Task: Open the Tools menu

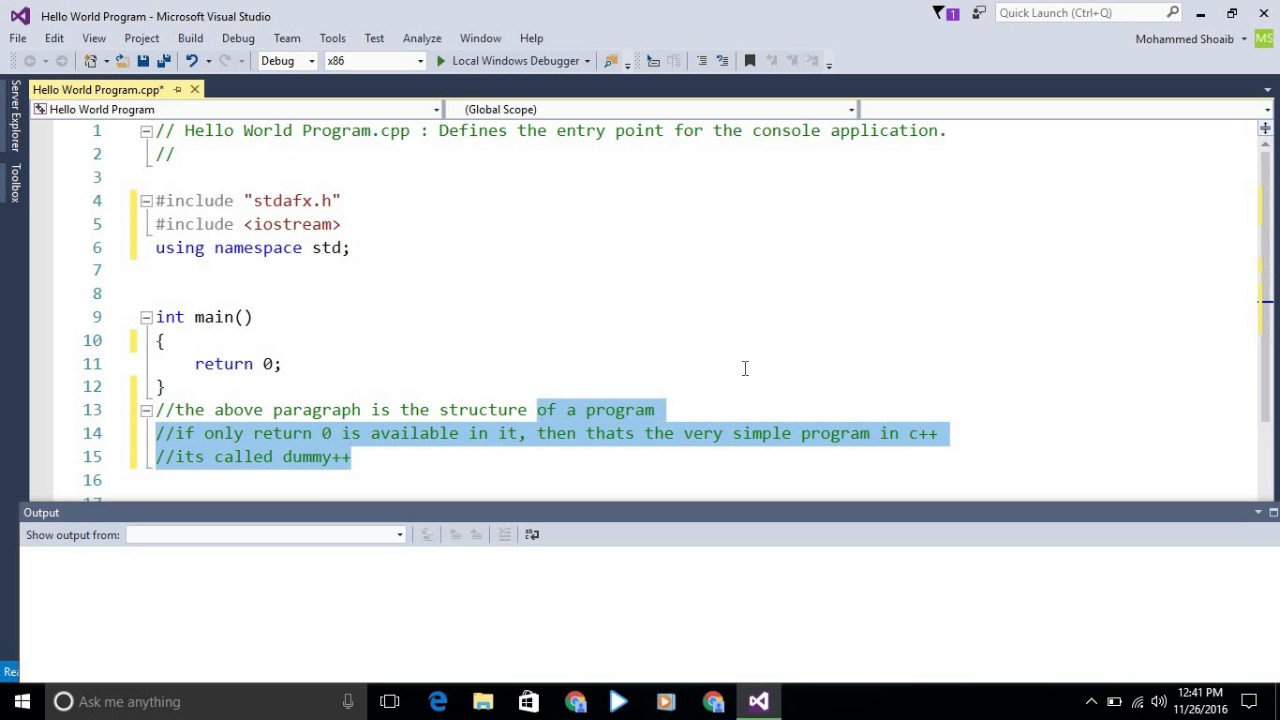Action: 333,38
